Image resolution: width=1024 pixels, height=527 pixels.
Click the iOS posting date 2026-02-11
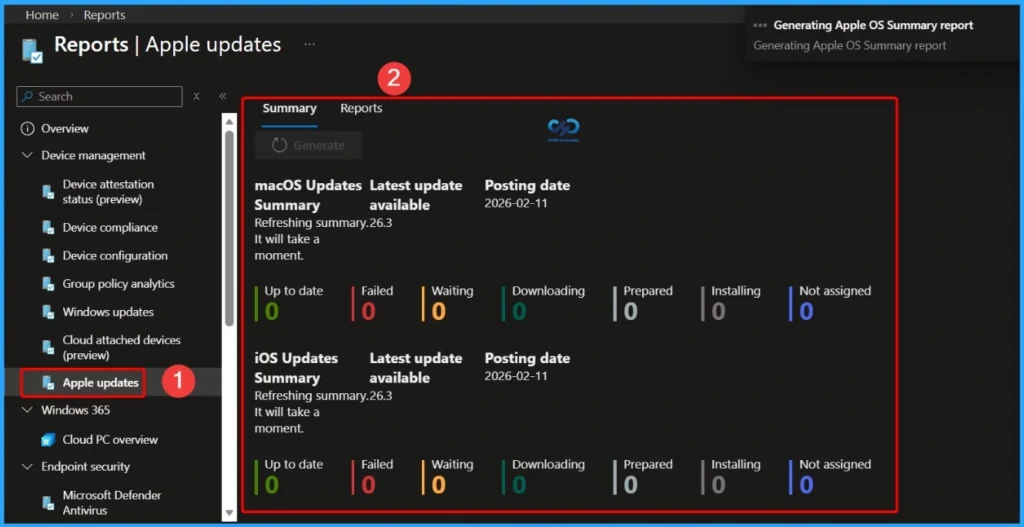pos(516,376)
